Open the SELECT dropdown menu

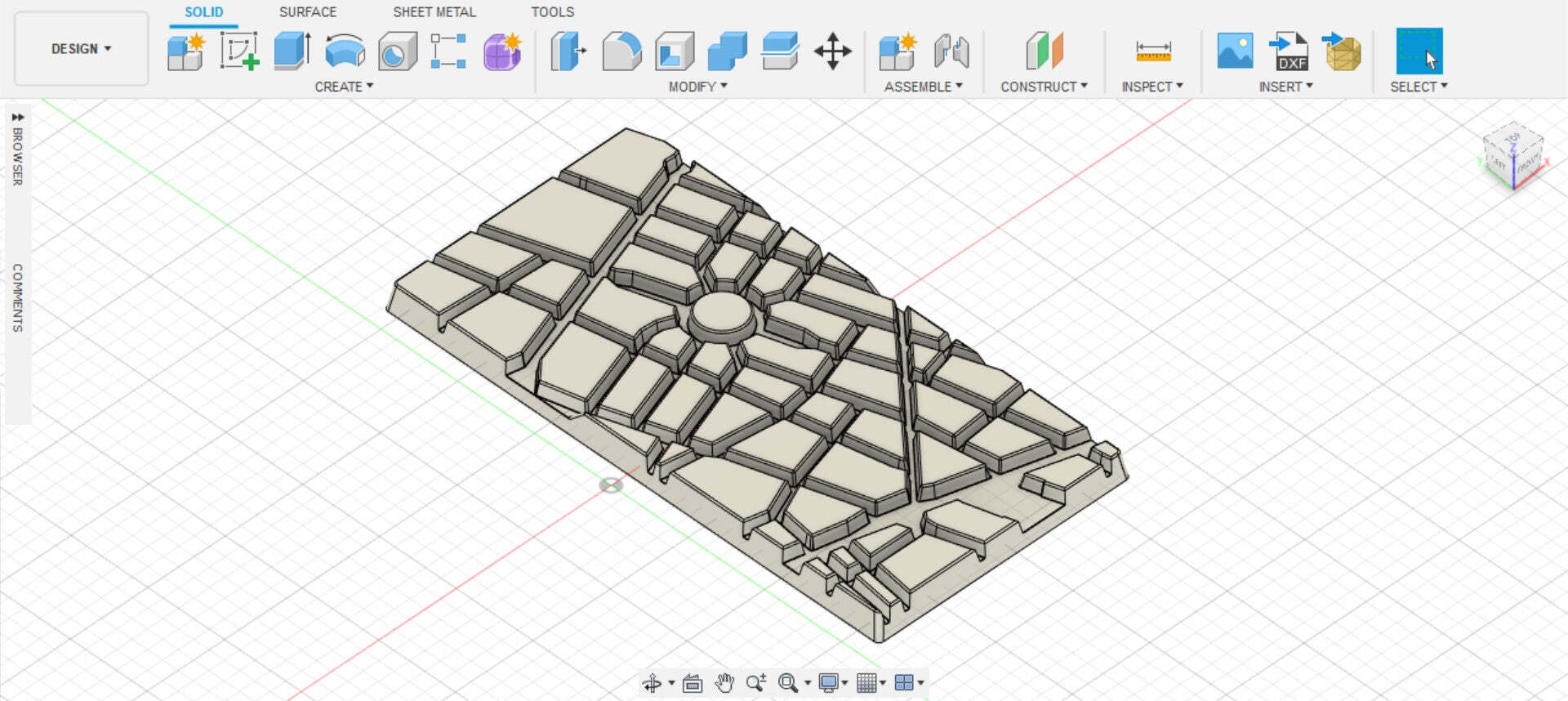pos(1419,87)
